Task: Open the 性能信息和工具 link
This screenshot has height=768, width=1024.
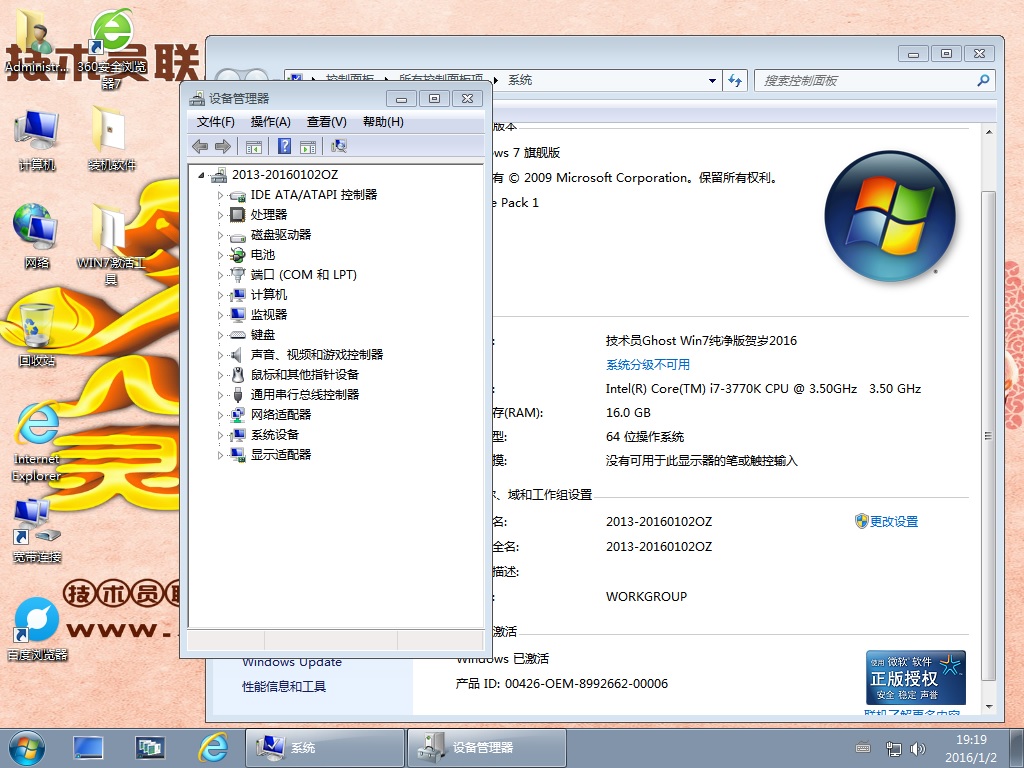Action: (284, 686)
